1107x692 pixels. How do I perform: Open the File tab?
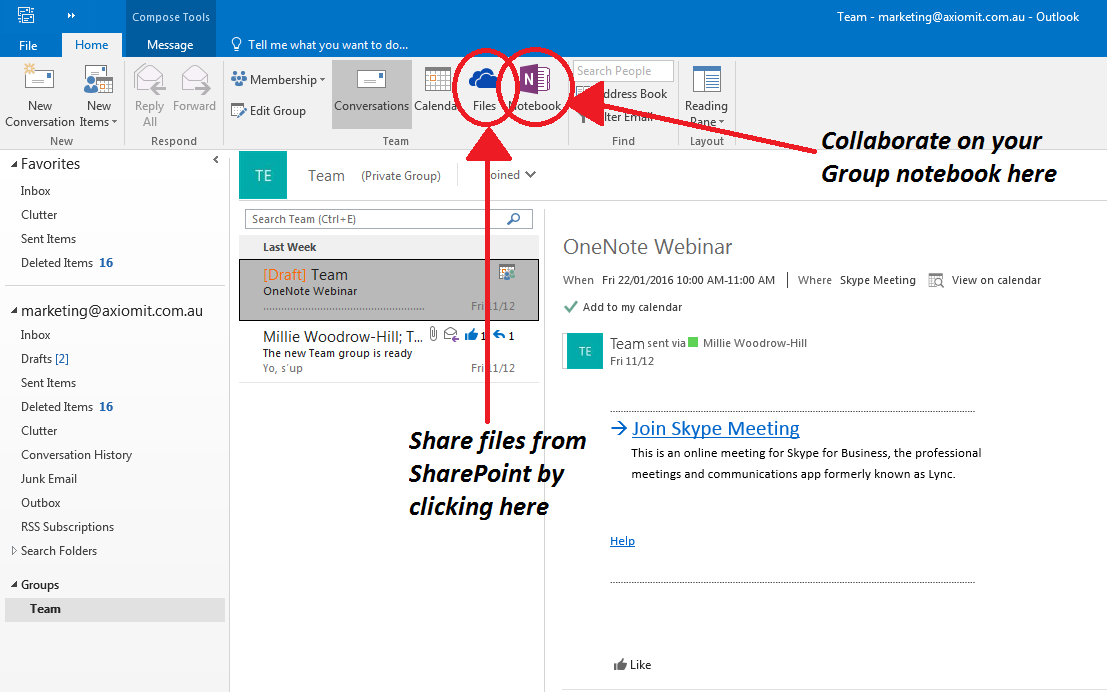pyautogui.click(x=28, y=45)
